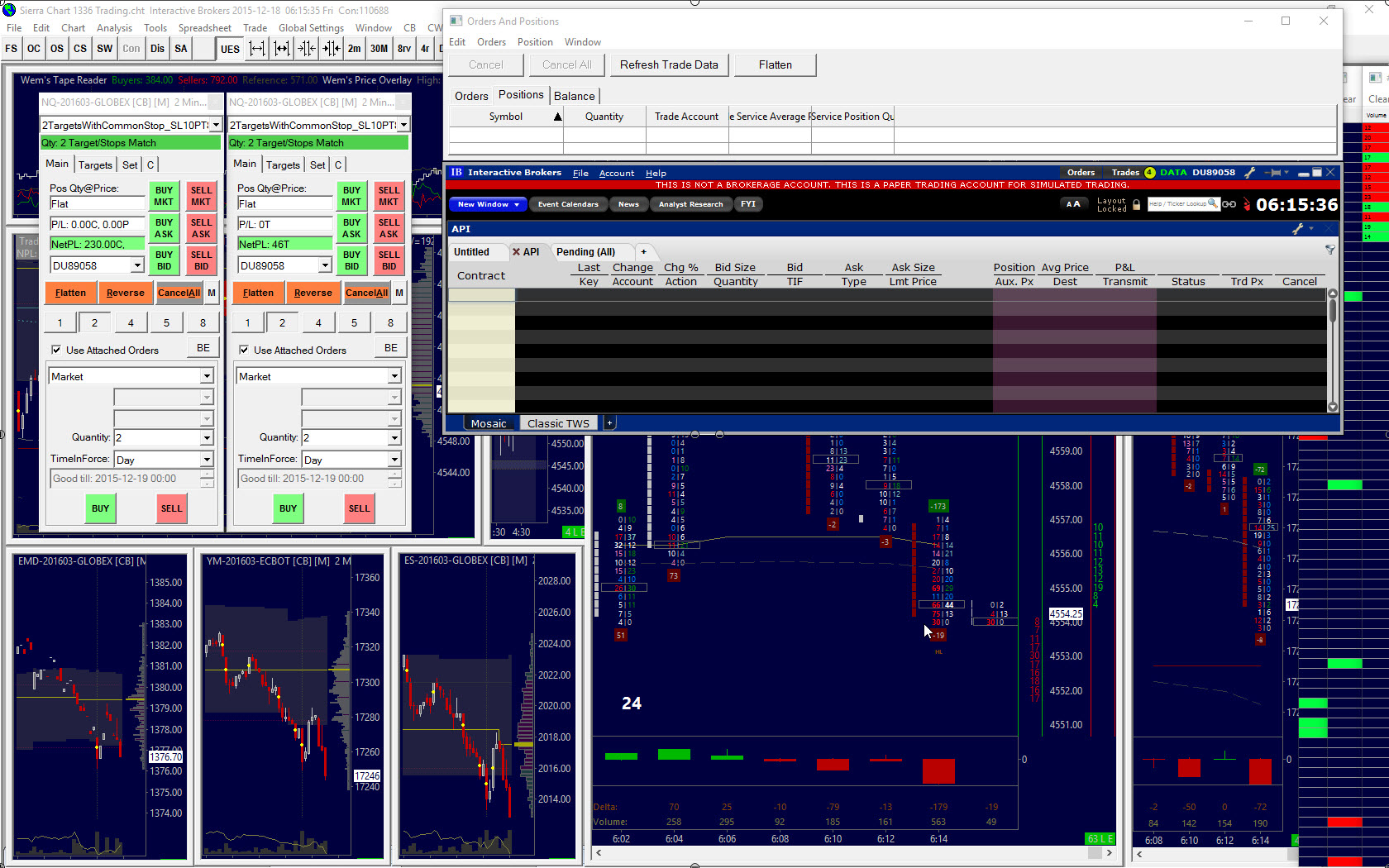1389x868 pixels.
Task: Click Flatten in Orders And Positions window
Action: pos(776,64)
